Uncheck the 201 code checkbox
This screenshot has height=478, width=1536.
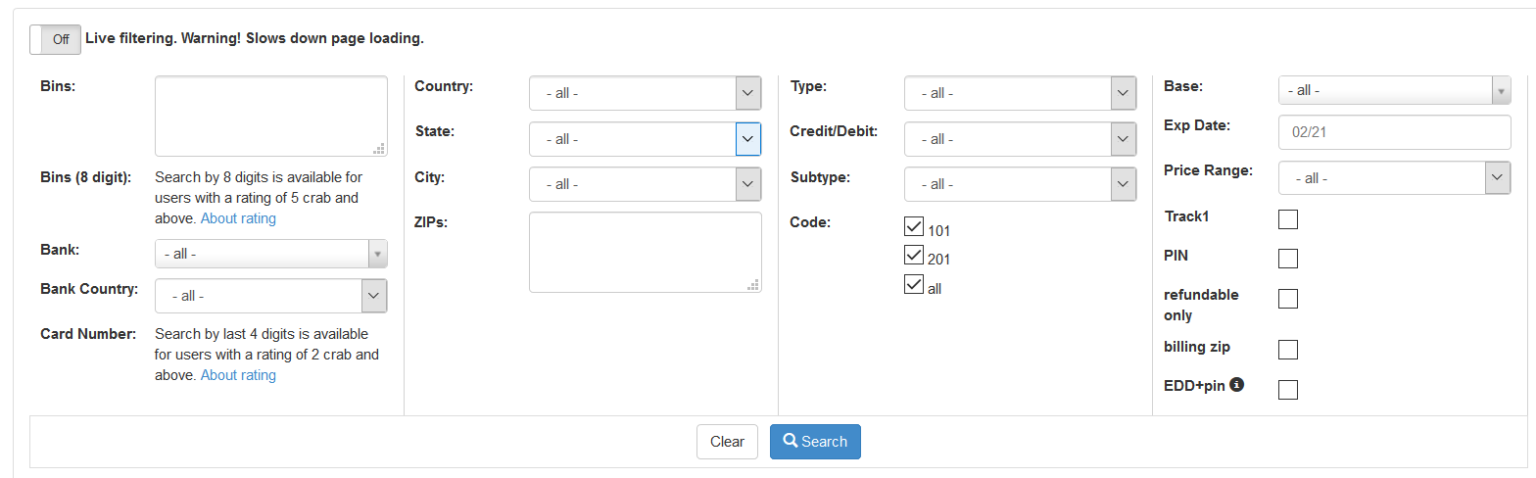coord(913,256)
